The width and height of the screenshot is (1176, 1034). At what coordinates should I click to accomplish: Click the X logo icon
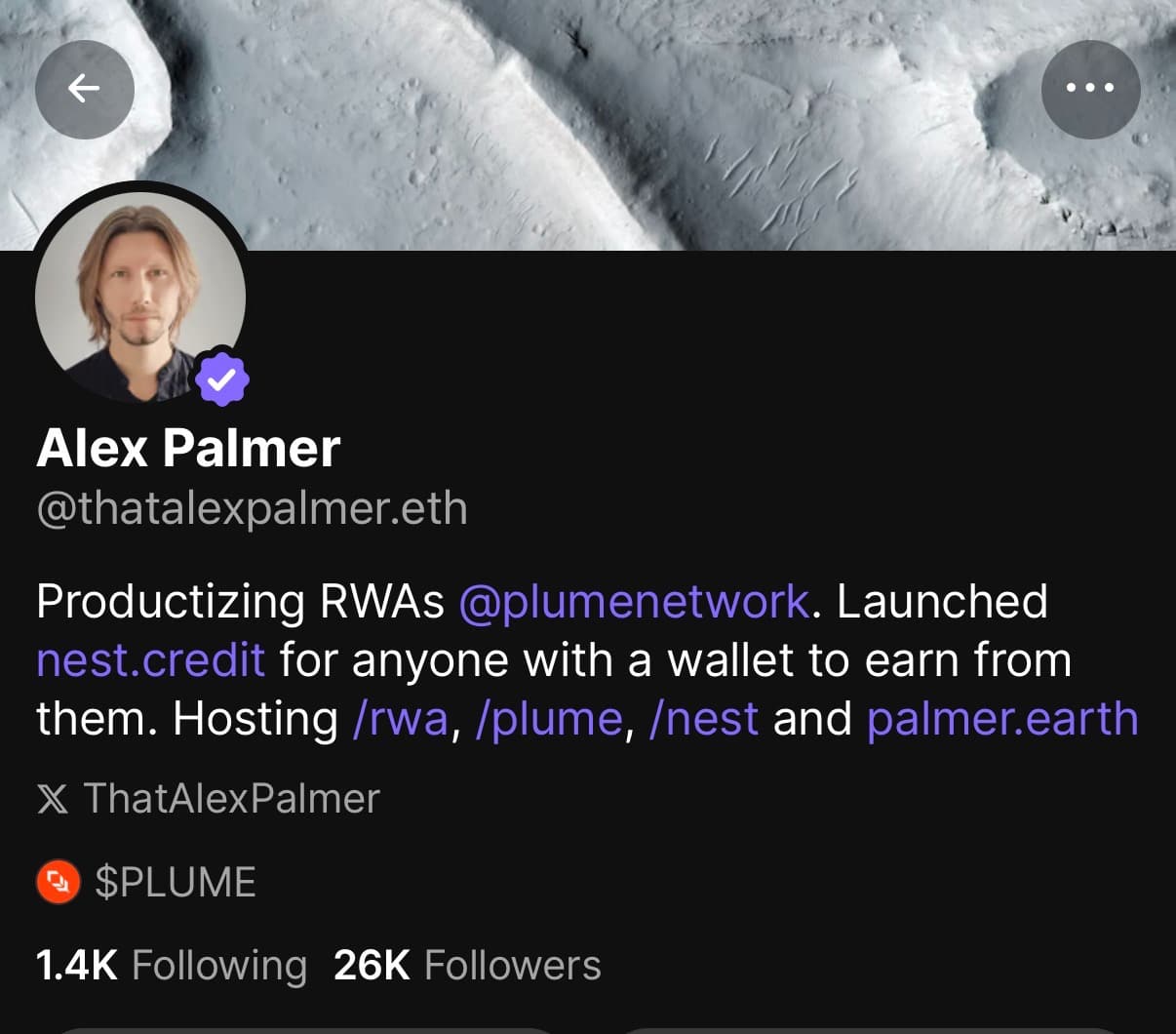(x=53, y=799)
